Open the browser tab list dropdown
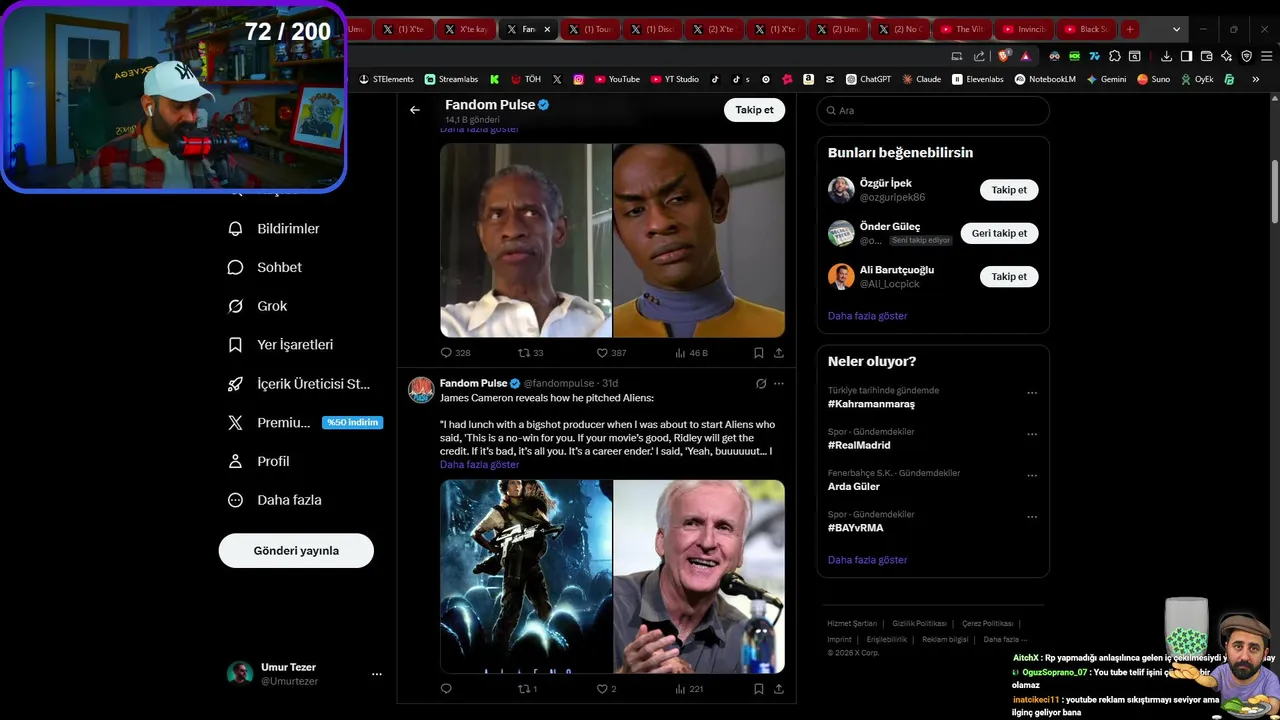Screen dimensions: 1280x720 [1176, 29]
